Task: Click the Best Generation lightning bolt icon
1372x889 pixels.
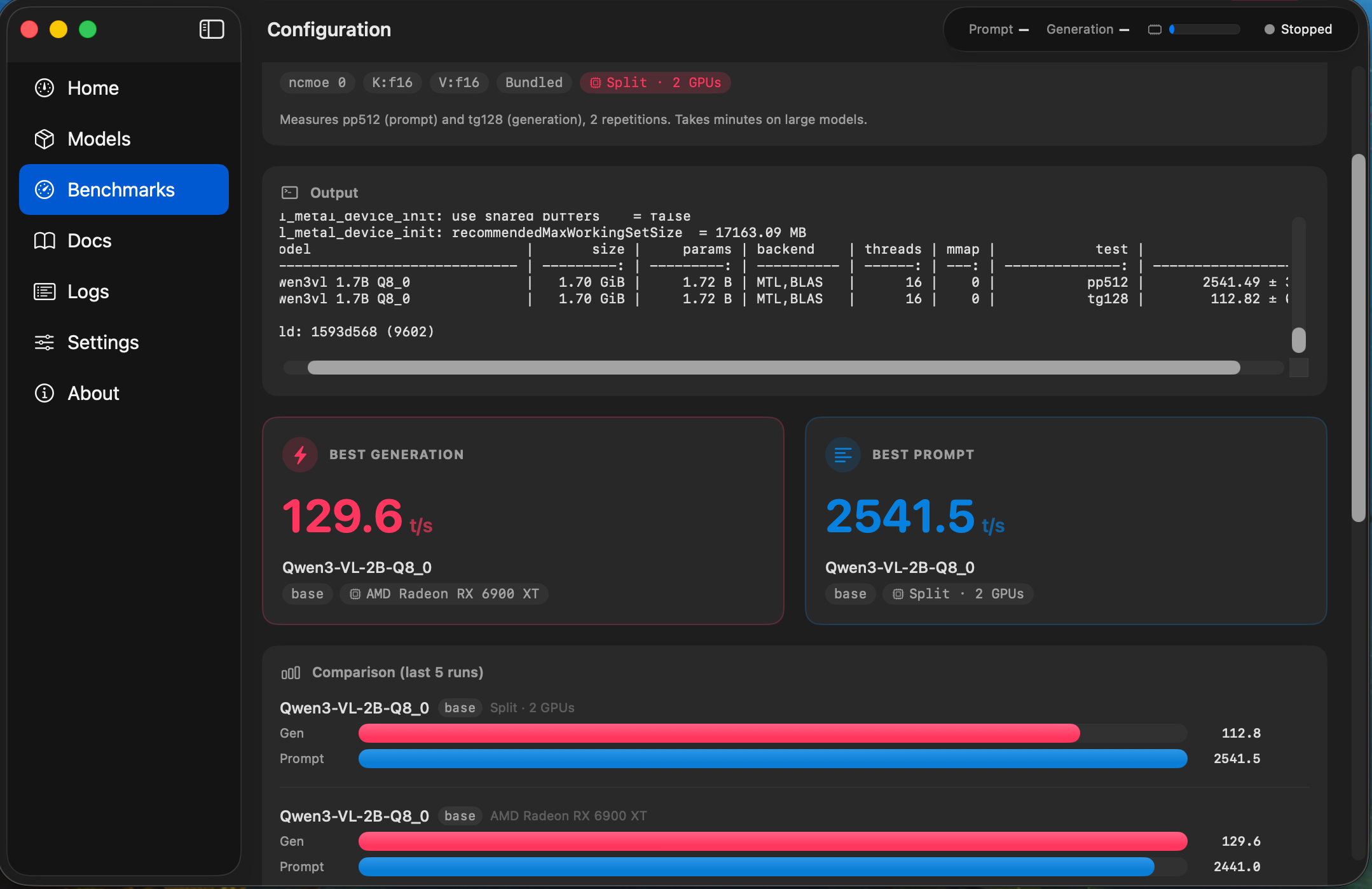Action: pos(300,455)
